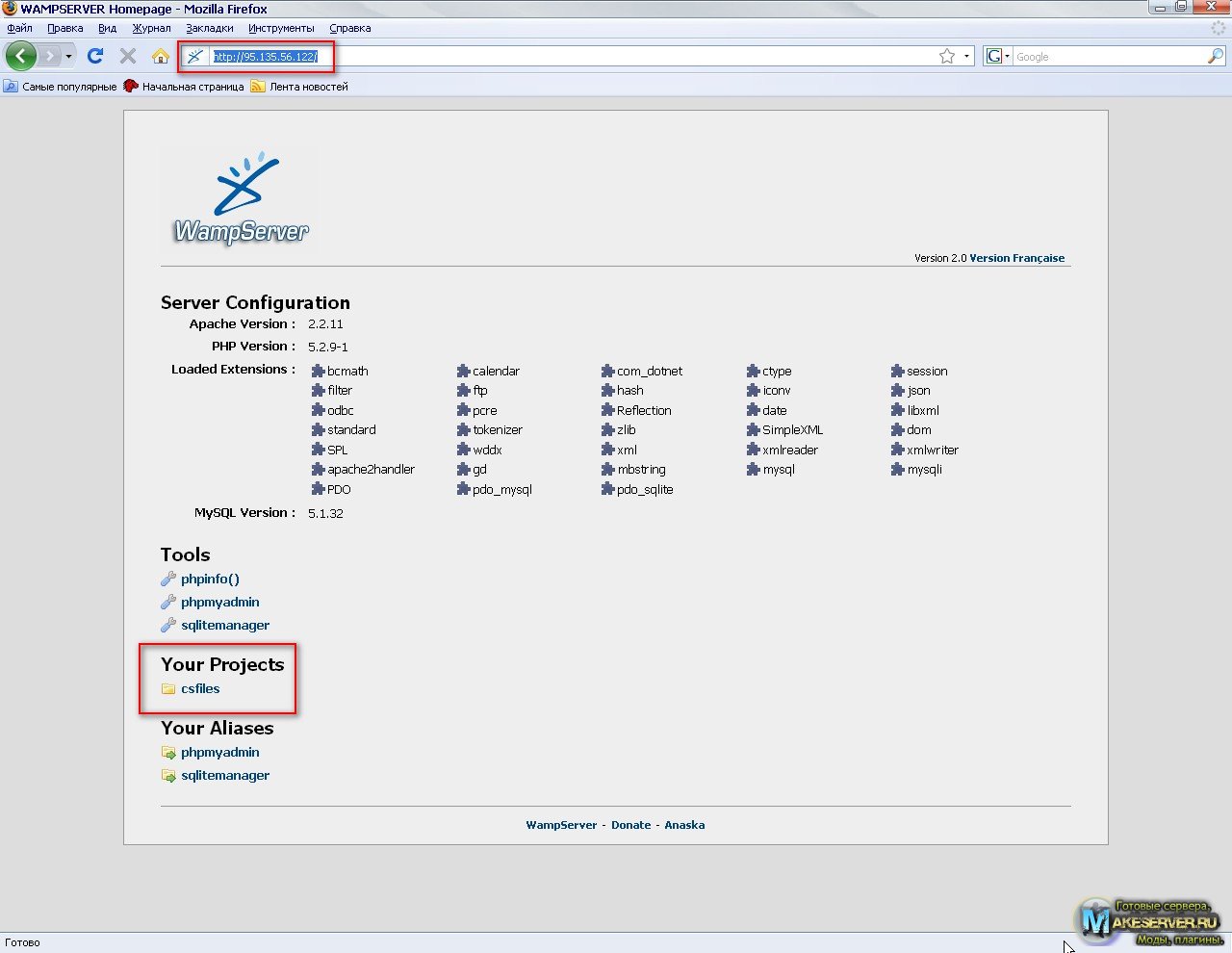Click the wrench icon beside phpinfo()
The width and height of the screenshot is (1232, 953).
[168, 579]
